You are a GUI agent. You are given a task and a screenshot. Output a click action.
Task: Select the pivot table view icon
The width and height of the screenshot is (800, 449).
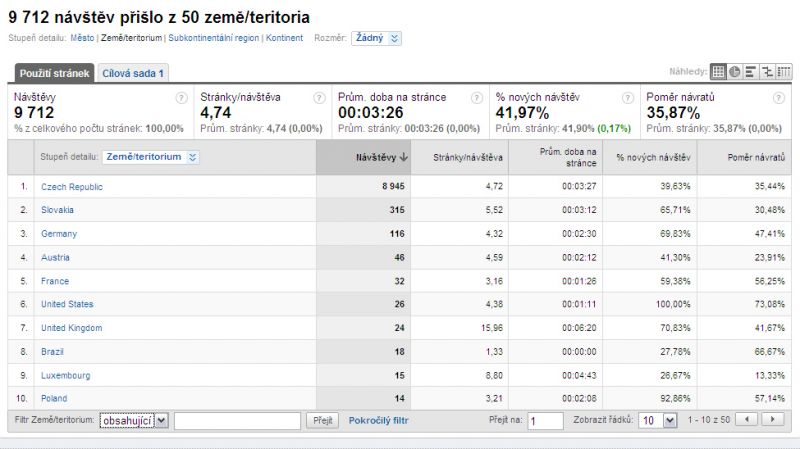(x=782, y=72)
